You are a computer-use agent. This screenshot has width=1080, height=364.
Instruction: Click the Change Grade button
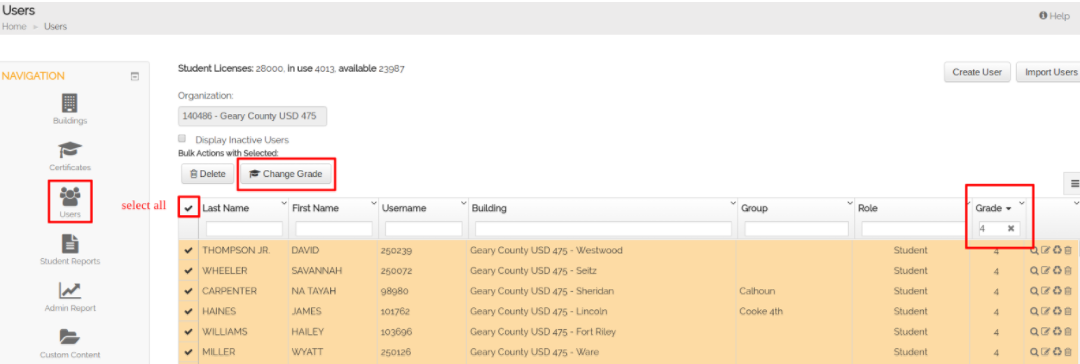tap(286, 174)
